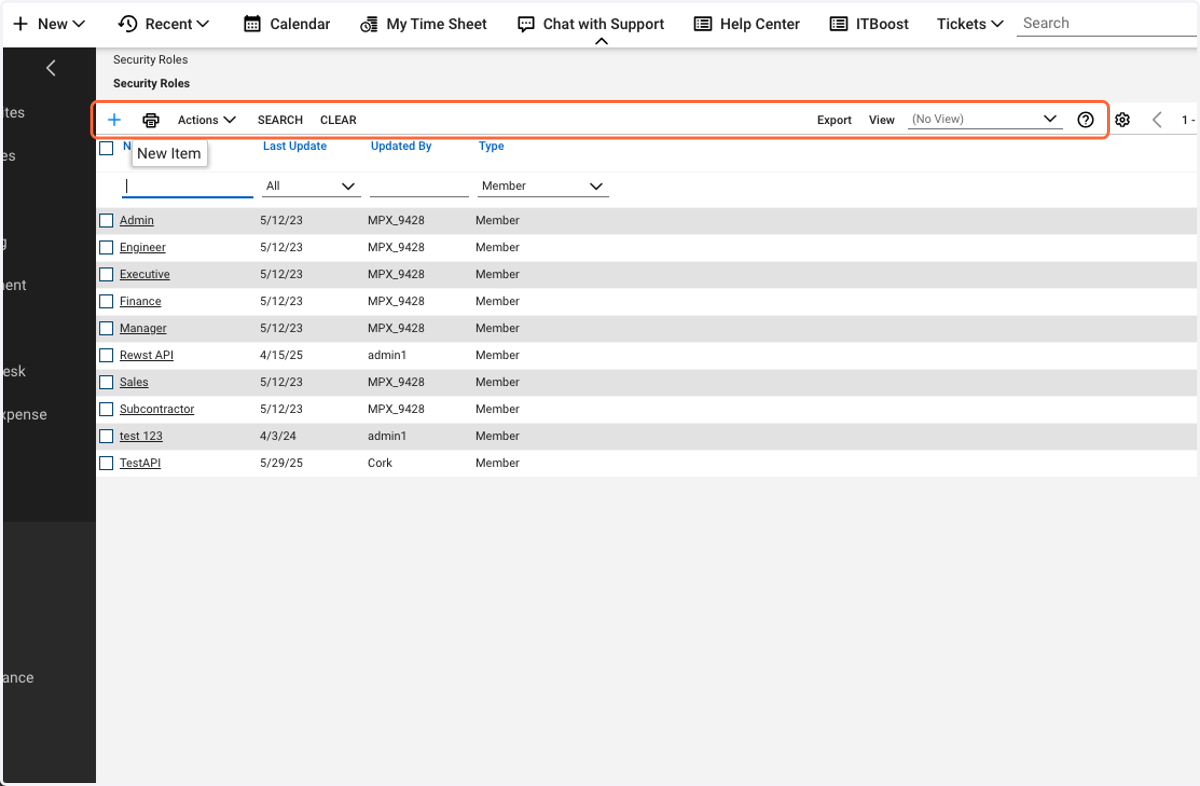The height and width of the screenshot is (786, 1200).
Task: Open the New dropdown menu
Action: [49, 24]
